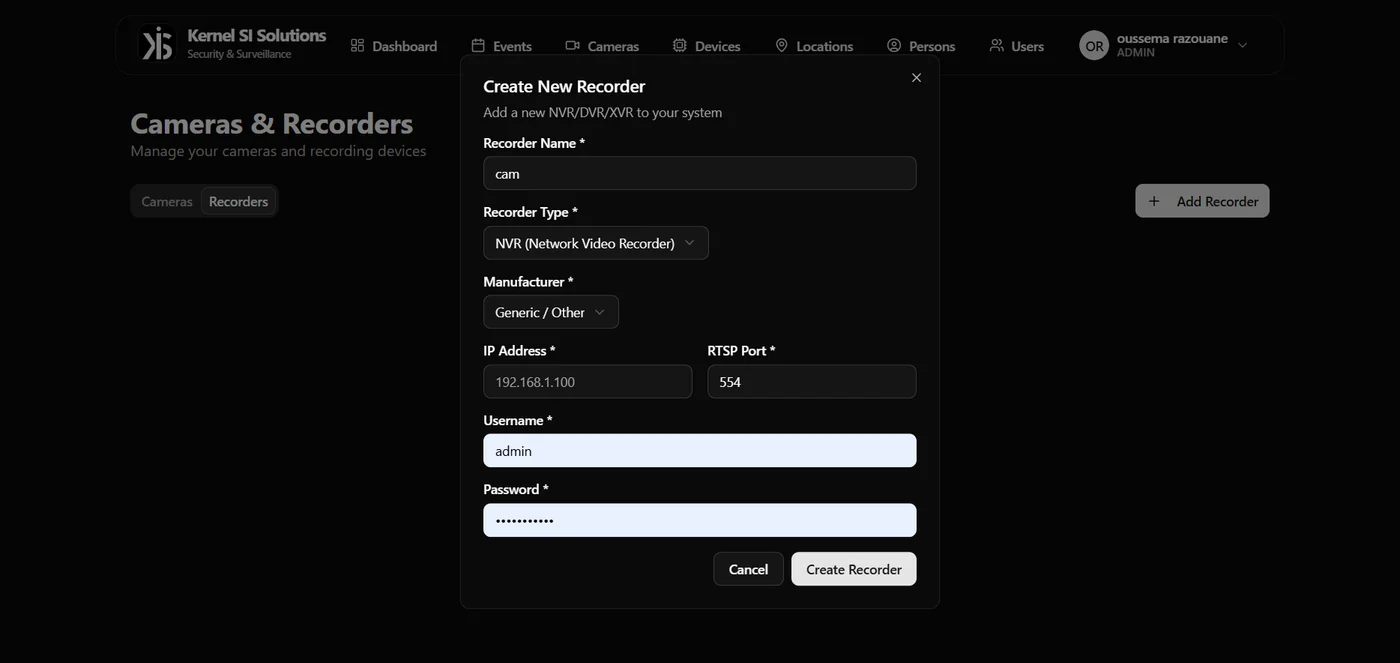Open the Manufacturer dropdown
This screenshot has height=663, width=1400.
(x=551, y=312)
